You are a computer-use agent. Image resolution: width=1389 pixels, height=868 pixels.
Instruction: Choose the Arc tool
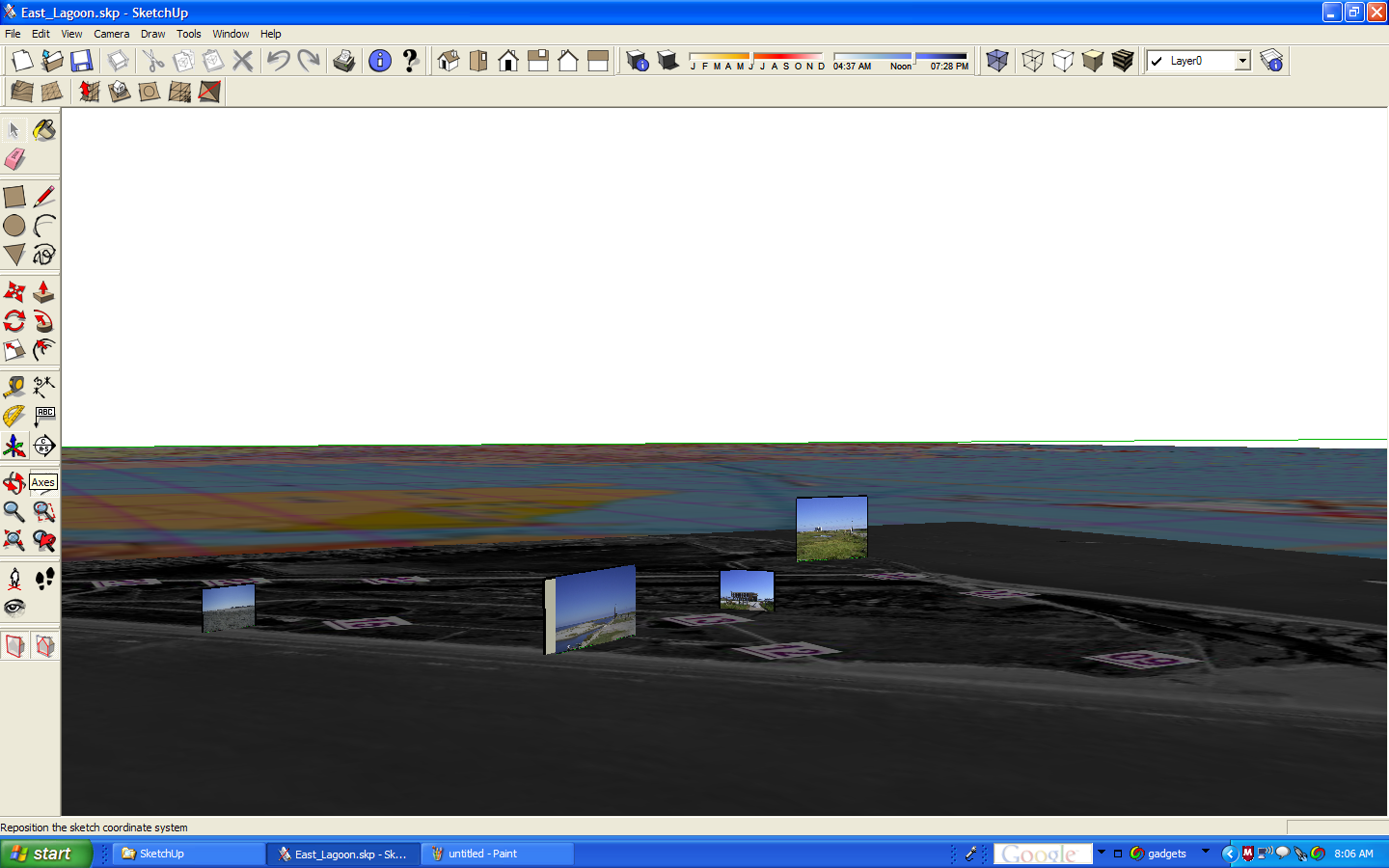tap(44, 226)
